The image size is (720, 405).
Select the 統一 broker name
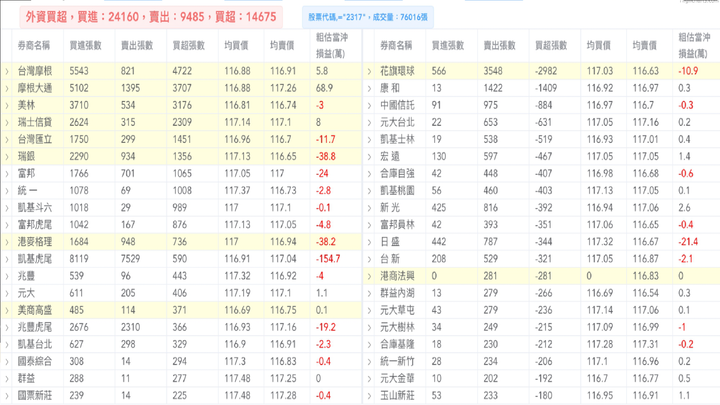(28, 191)
